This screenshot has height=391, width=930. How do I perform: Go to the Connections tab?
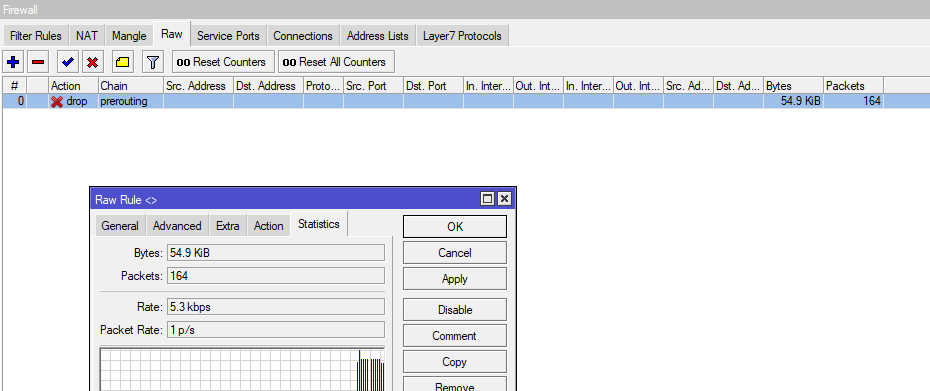point(303,36)
